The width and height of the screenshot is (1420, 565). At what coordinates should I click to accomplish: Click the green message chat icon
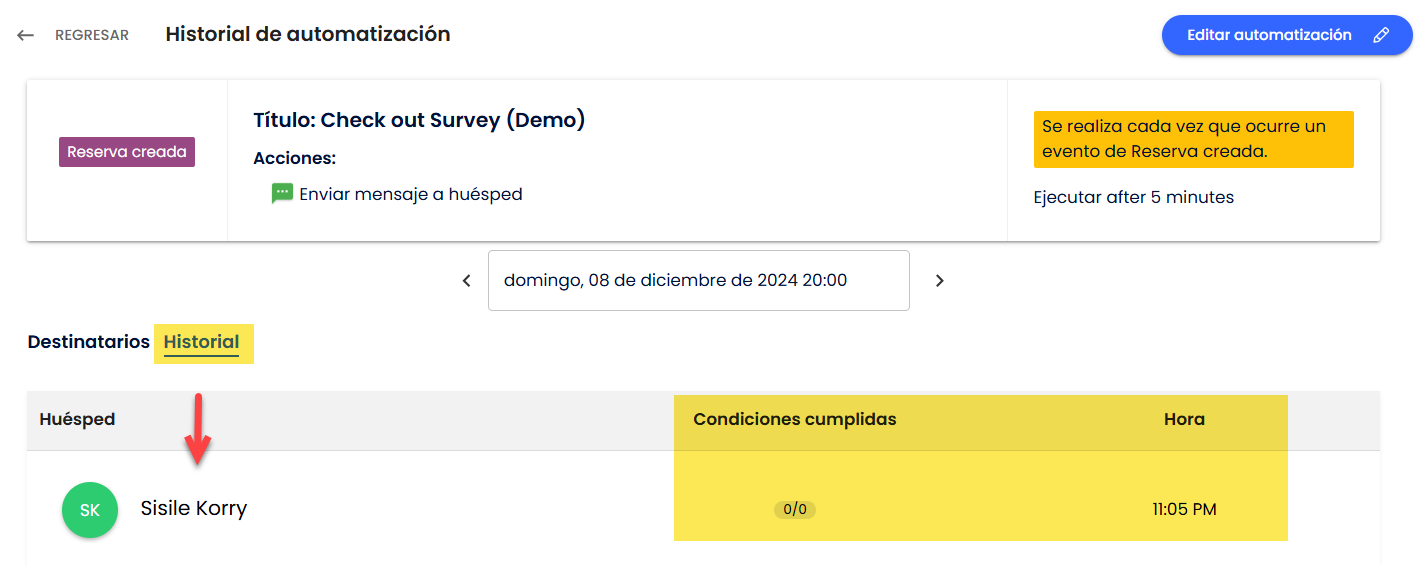[x=282, y=194]
